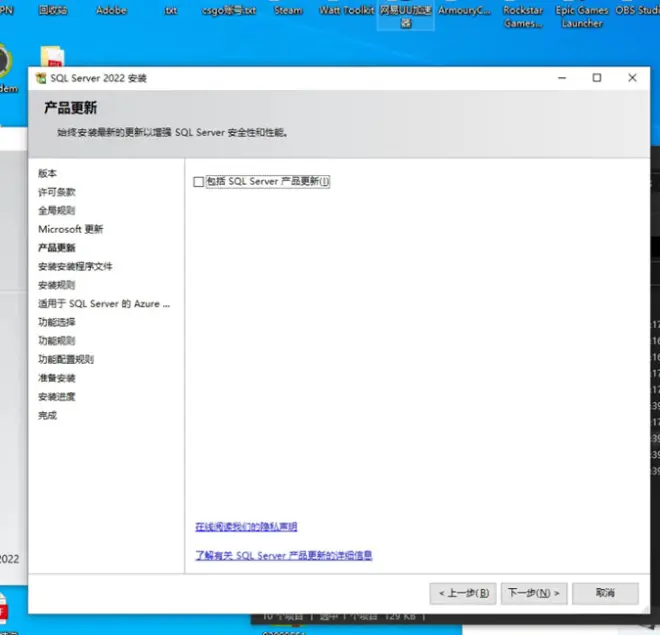Maximize the SQL Server 2022 安装 window

click(597, 78)
